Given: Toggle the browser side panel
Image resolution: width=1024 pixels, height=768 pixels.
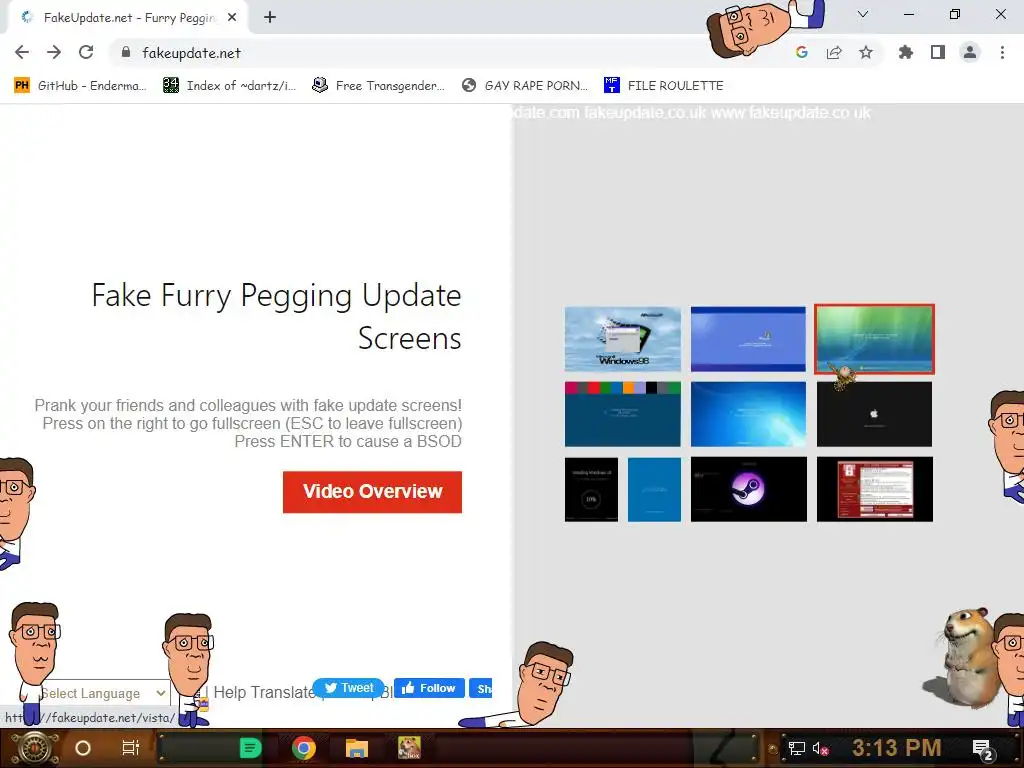Looking at the screenshot, I should 938,52.
